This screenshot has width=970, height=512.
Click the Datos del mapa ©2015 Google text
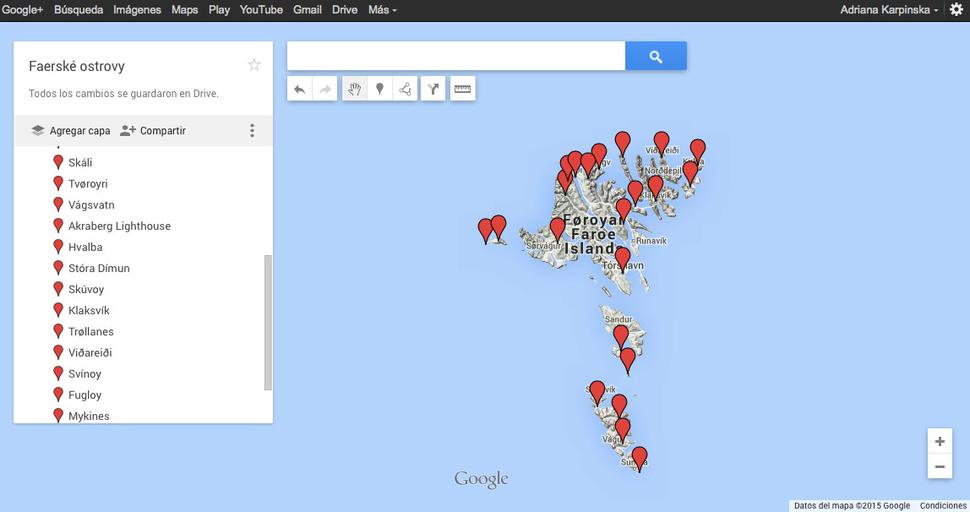[852, 506]
